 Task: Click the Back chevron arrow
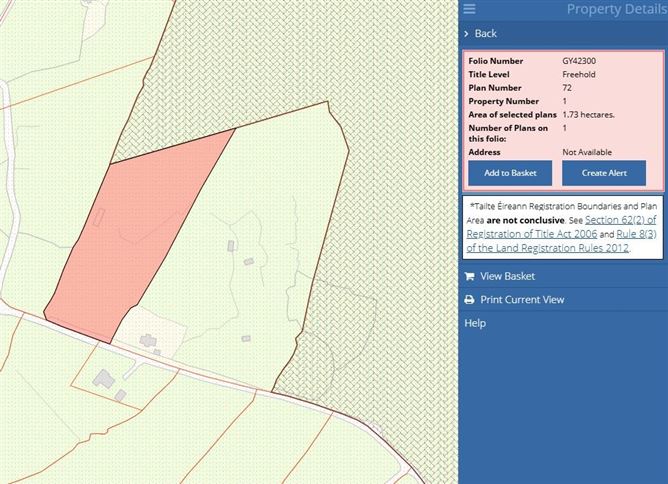click(x=467, y=34)
